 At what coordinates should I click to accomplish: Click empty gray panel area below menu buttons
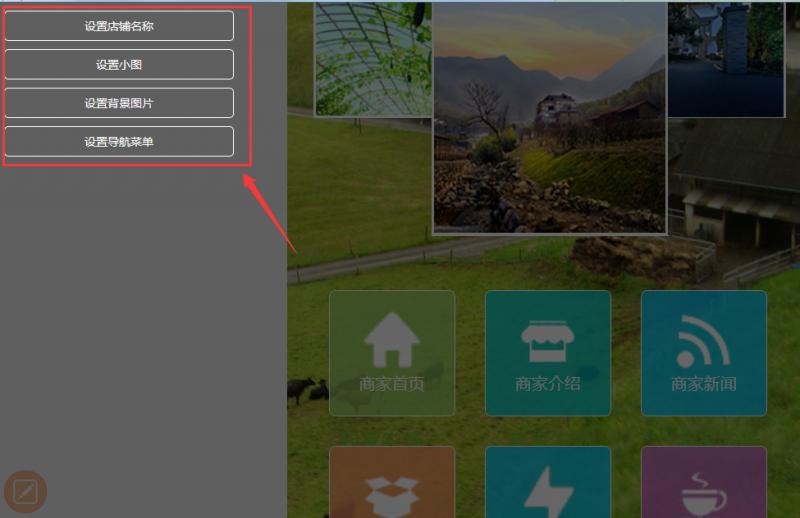point(143,316)
